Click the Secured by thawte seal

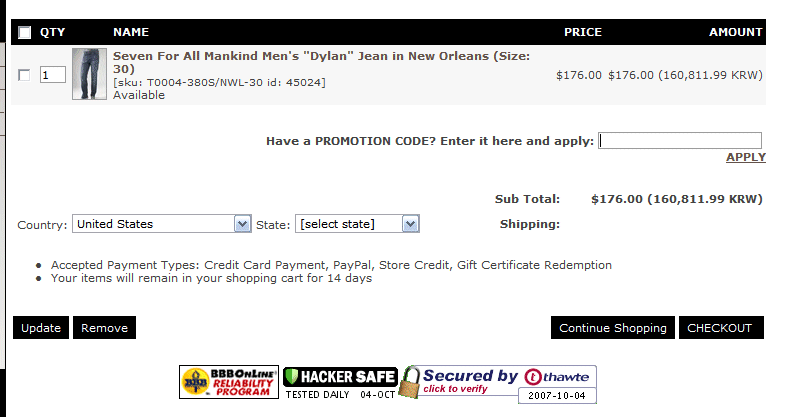(498, 384)
